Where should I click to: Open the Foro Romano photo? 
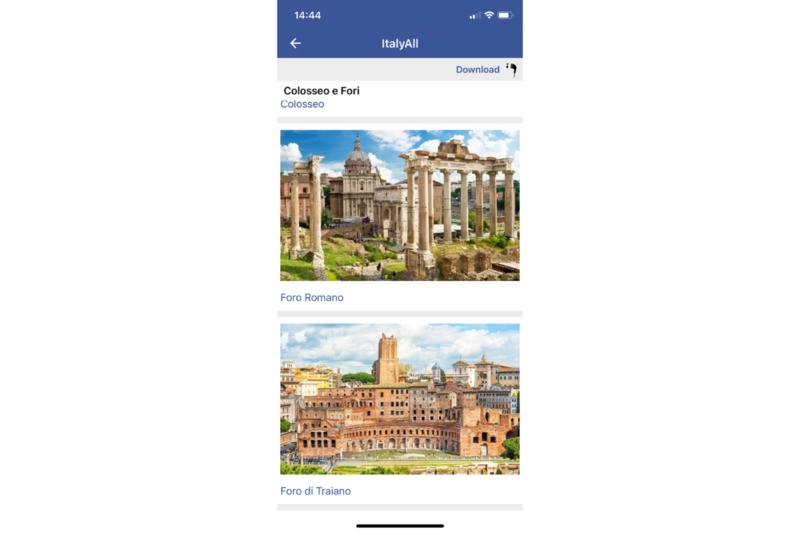tap(400, 205)
